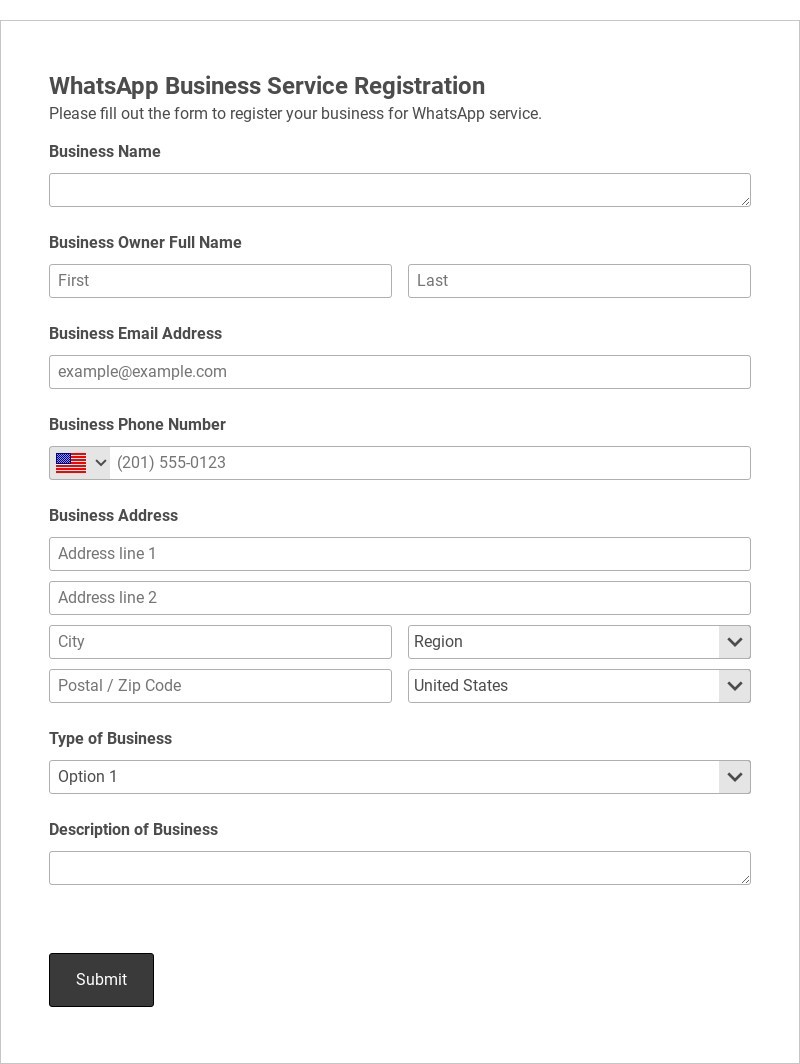Open the Region dropdown
Screen dimensions: 800x1064
579,642
